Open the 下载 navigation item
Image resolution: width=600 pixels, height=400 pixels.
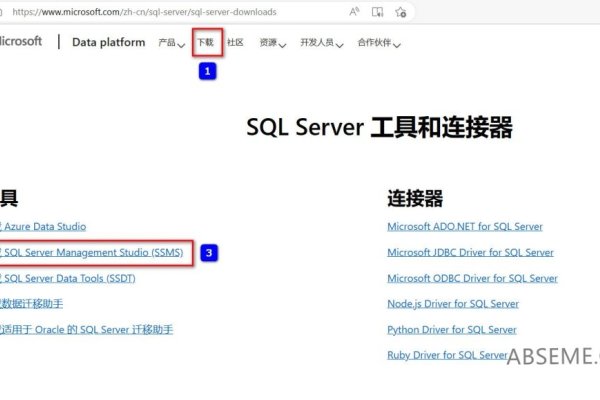(205, 42)
